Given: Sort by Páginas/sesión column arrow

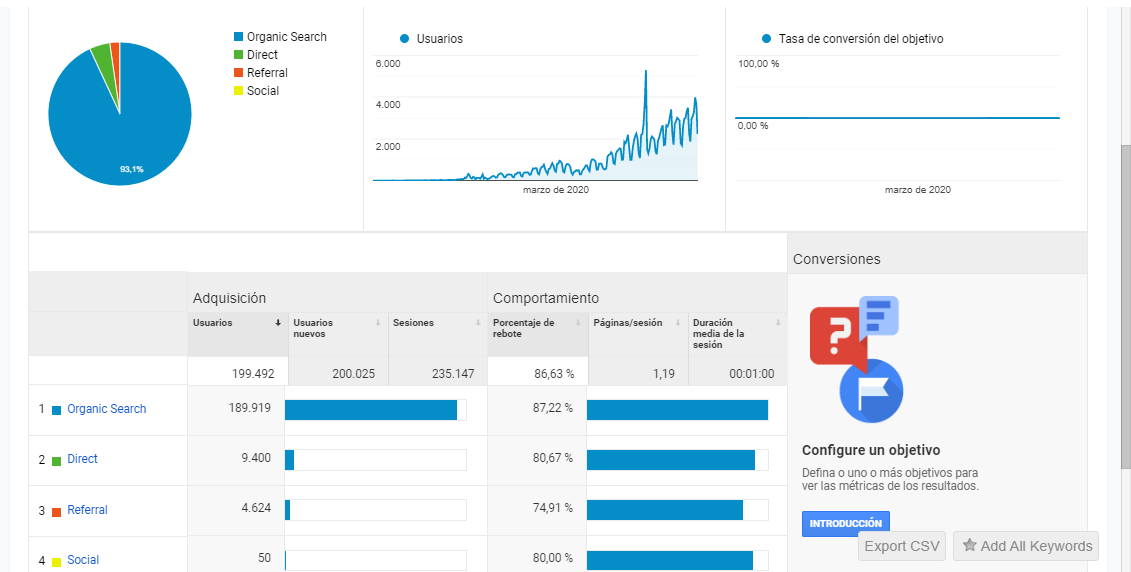Looking at the screenshot, I should [x=678, y=323].
